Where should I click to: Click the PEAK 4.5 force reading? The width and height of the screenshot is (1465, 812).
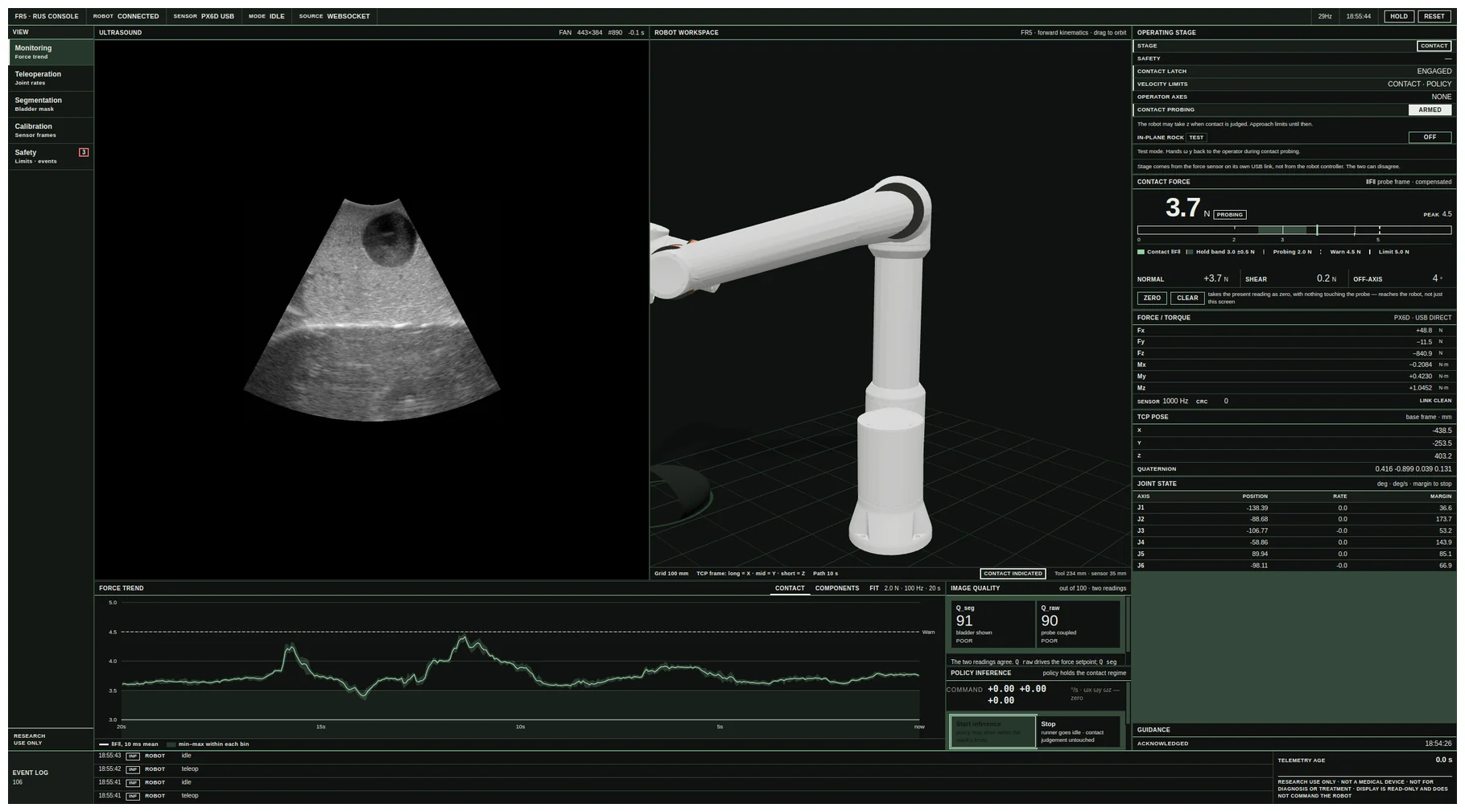pyautogui.click(x=1437, y=214)
